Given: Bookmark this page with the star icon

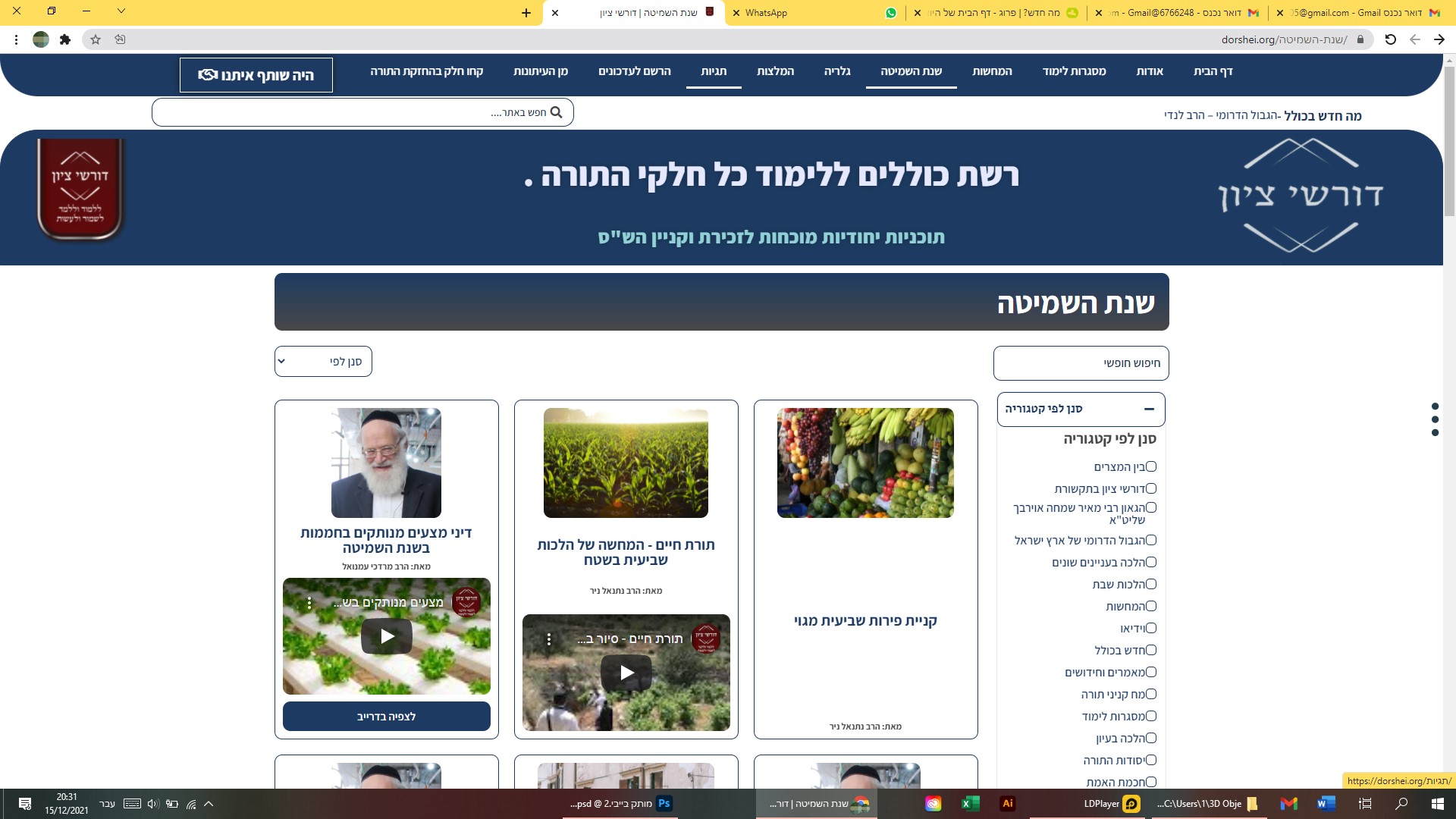Looking at the screenshot, I should (96, 39).
